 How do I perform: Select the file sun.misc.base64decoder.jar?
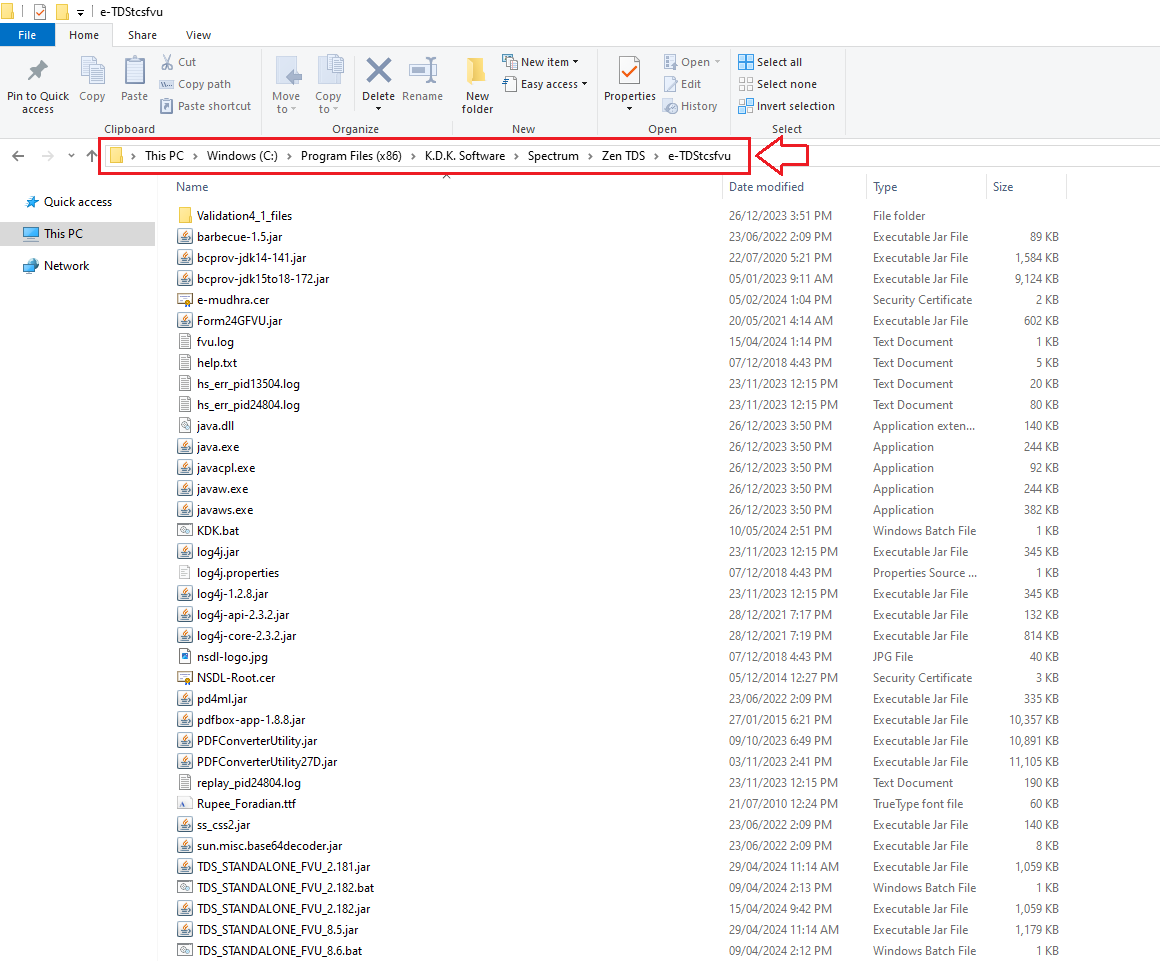point(270,846)
